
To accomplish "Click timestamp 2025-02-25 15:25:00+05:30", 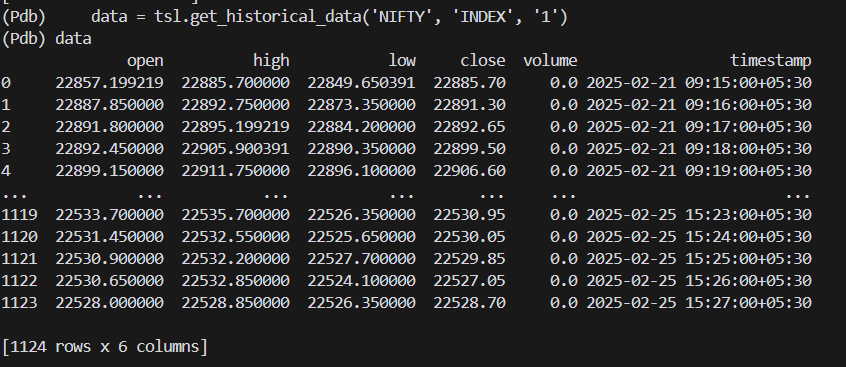I will point(699,259).
